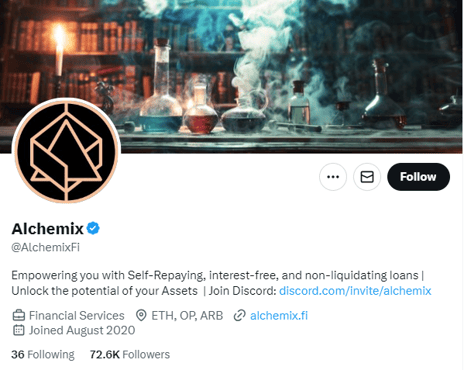This screenshot has width=464, height=370.
Task: Click the Joined August 2020 text
Action: tap(82, 330)
